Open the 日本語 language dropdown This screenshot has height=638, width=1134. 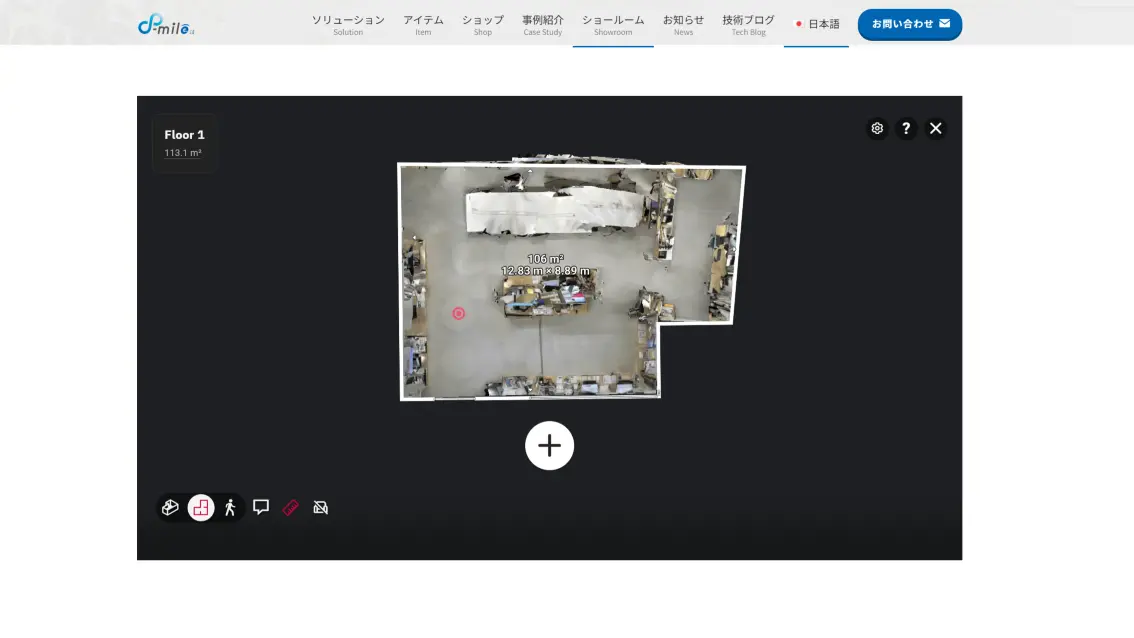817,24
